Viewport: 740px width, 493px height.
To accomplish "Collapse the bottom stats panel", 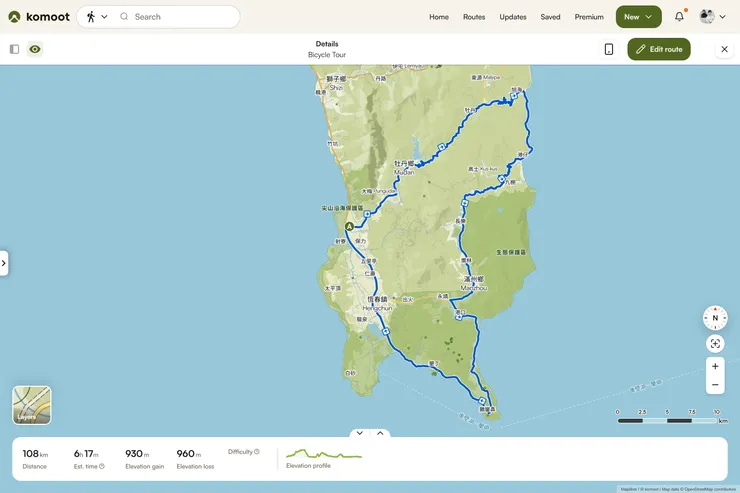I will coord(359,433).
